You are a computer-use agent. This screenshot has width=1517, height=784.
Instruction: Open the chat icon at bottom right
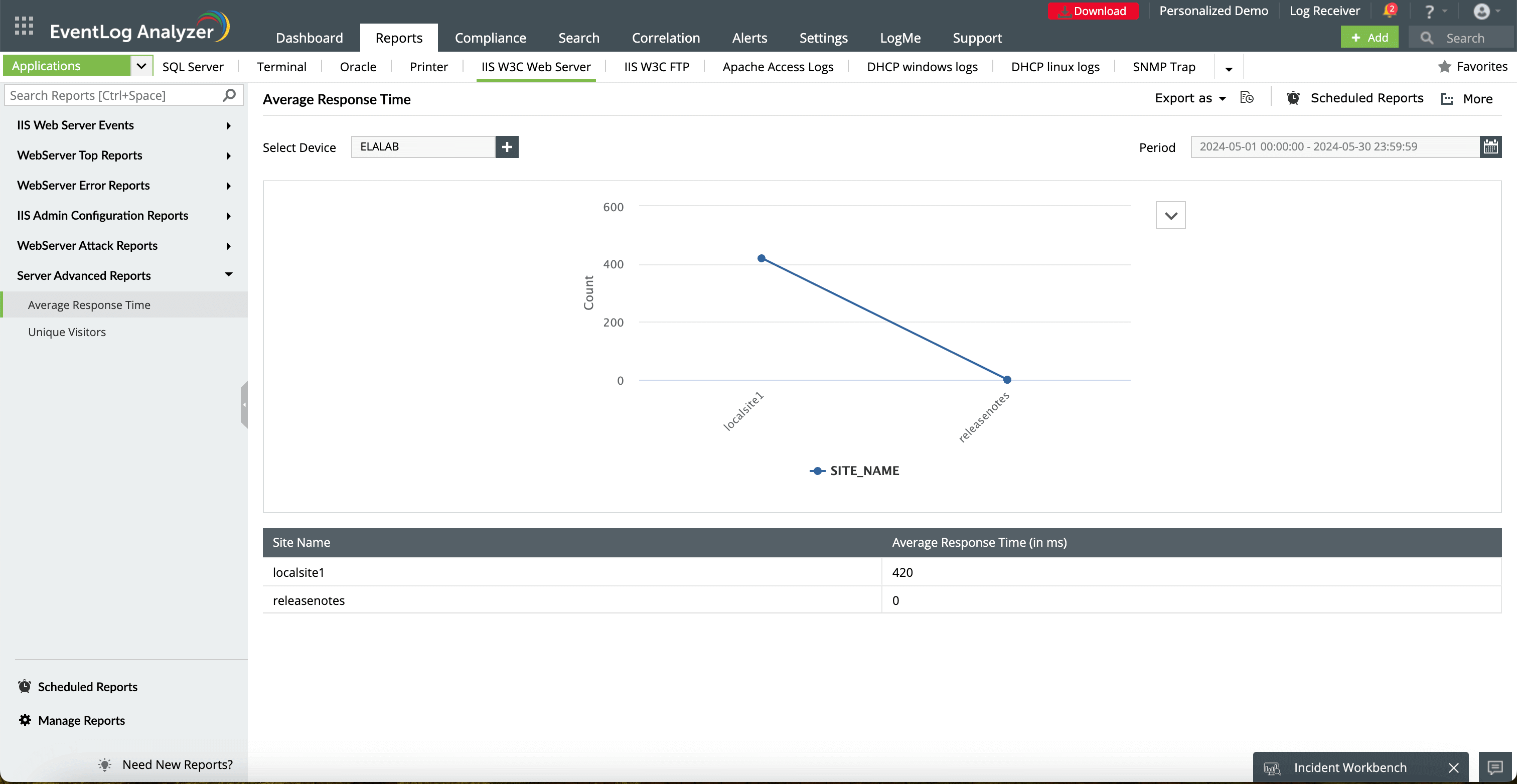coord(1494,767)
